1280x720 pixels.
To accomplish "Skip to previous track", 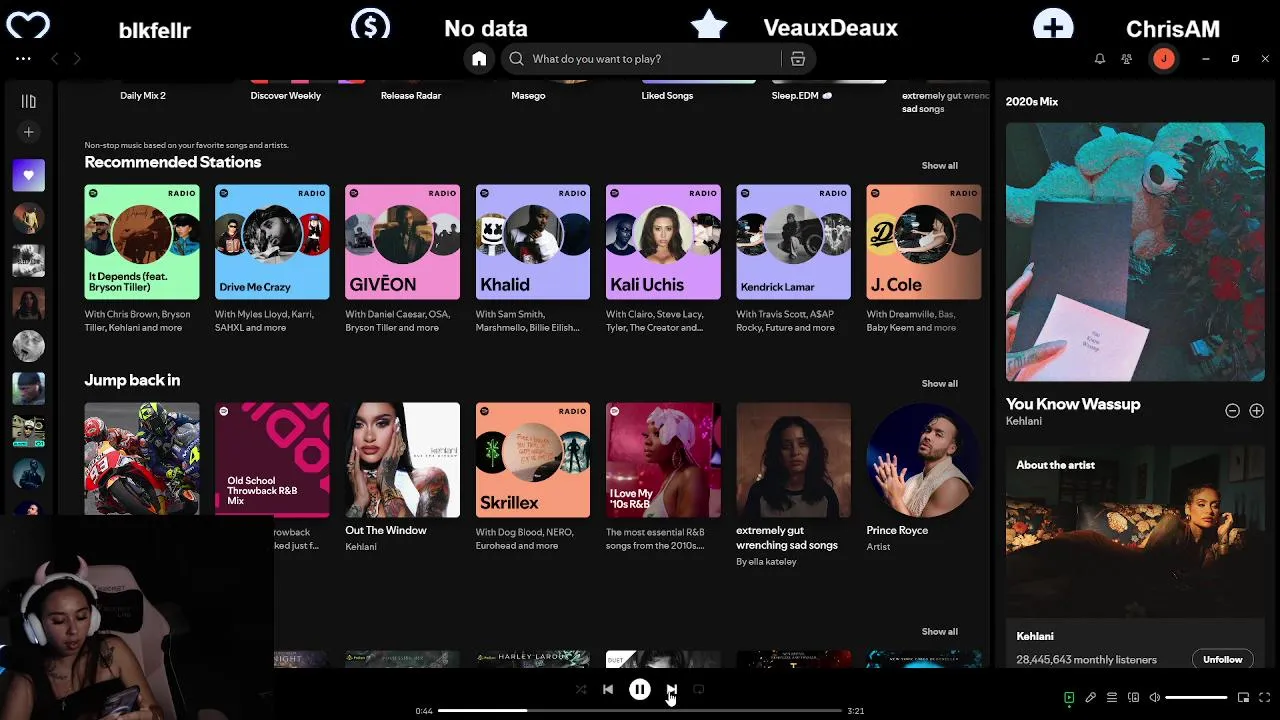I will 608,689.
